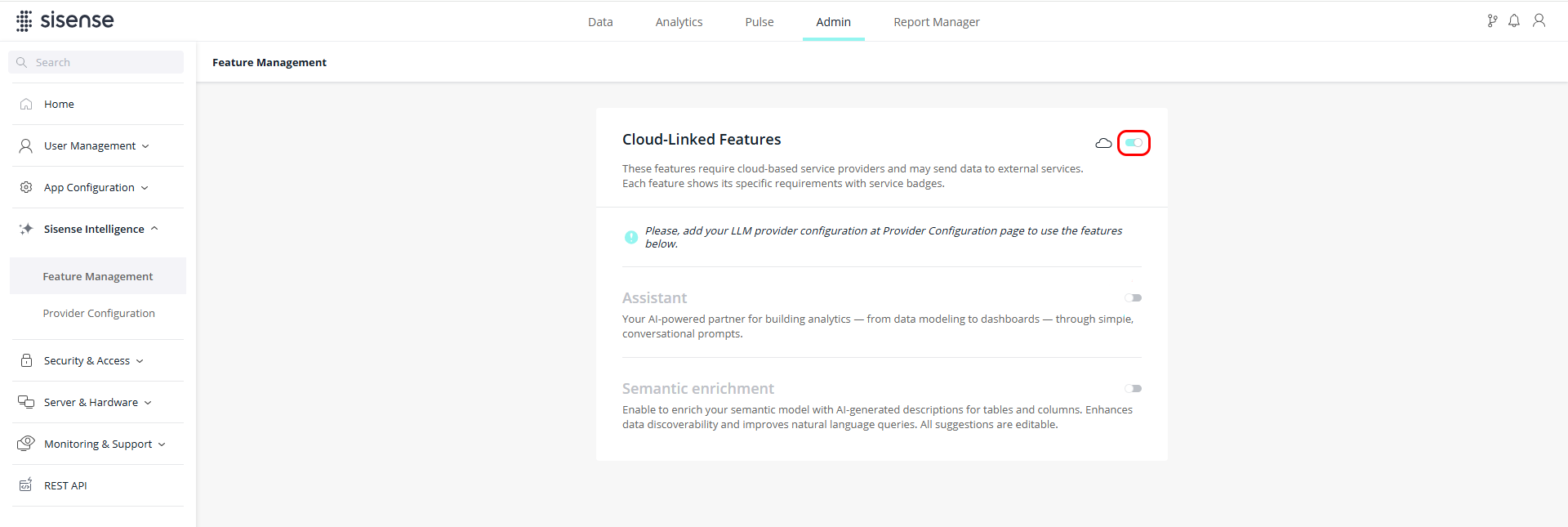The height and width of the screenshot is (527, 1568).
Task: Click the git branch icon in header
Action: pos(1492,21)
